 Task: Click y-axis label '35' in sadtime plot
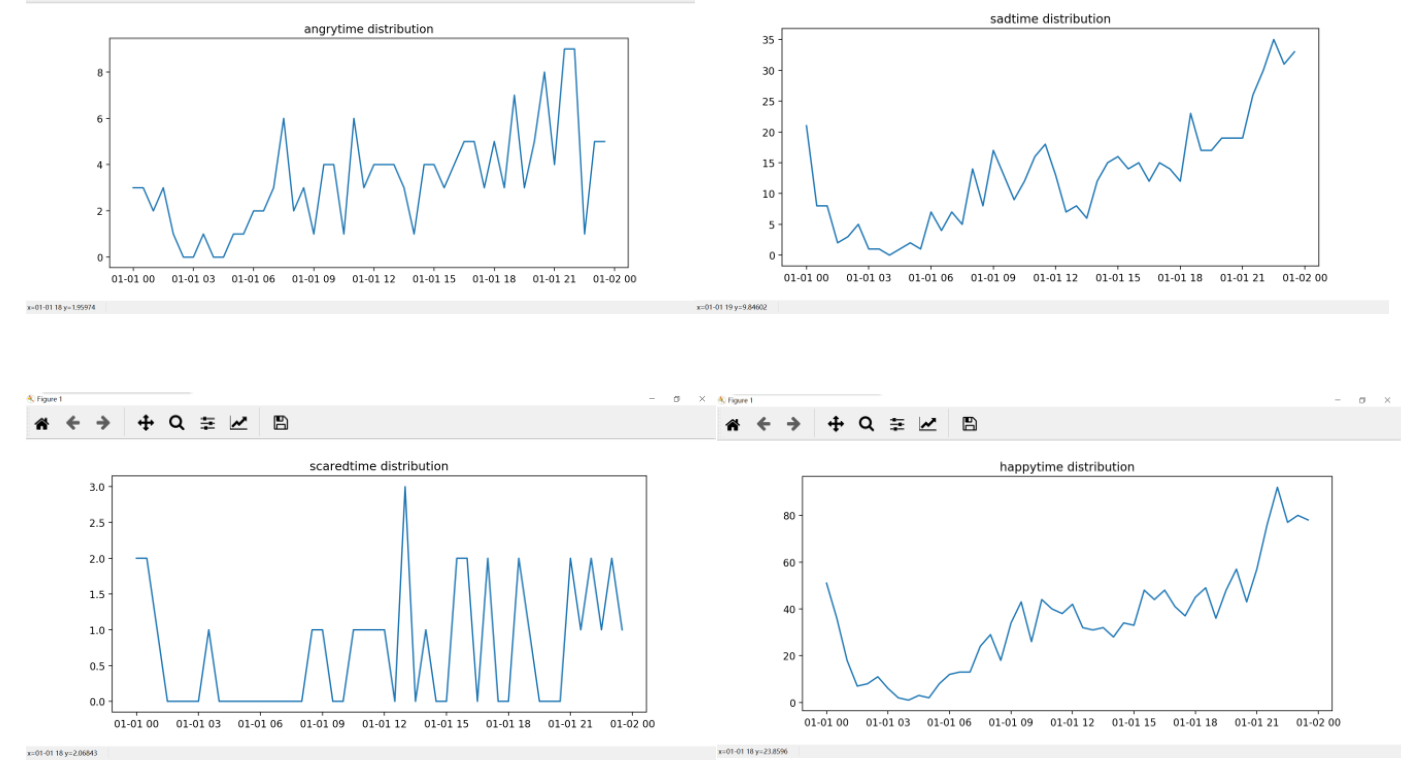tap(770, 40)
